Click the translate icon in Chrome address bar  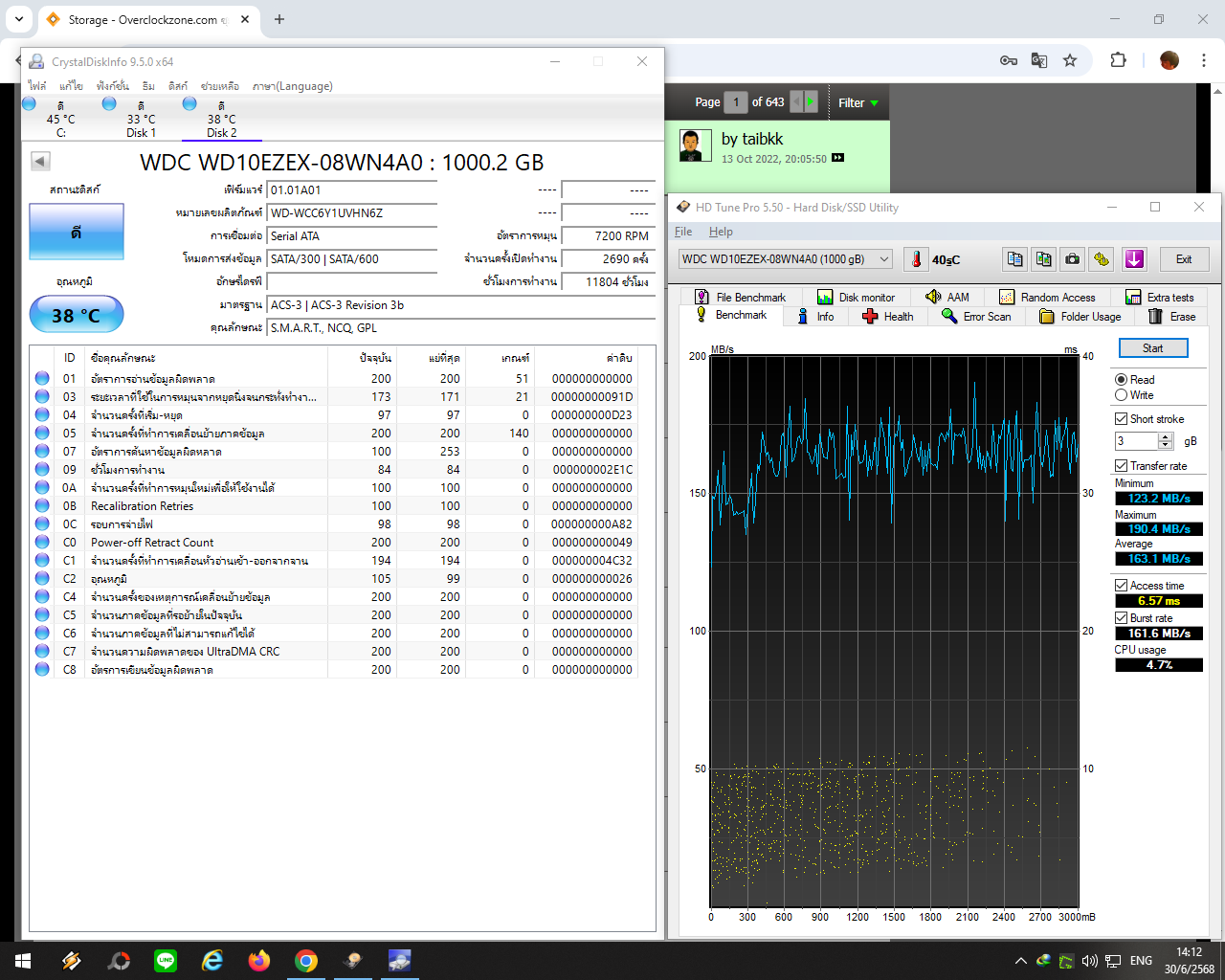click(1038, 60)
